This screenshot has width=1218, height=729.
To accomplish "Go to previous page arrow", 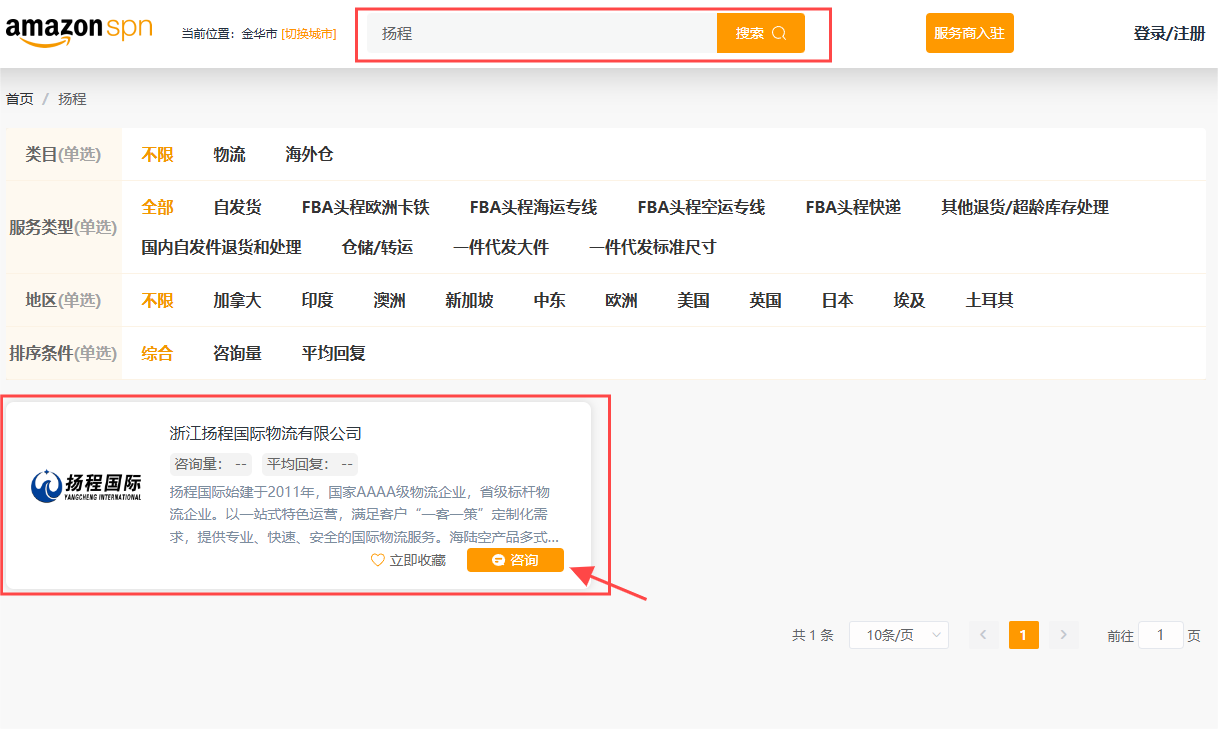I will point(983,635).
